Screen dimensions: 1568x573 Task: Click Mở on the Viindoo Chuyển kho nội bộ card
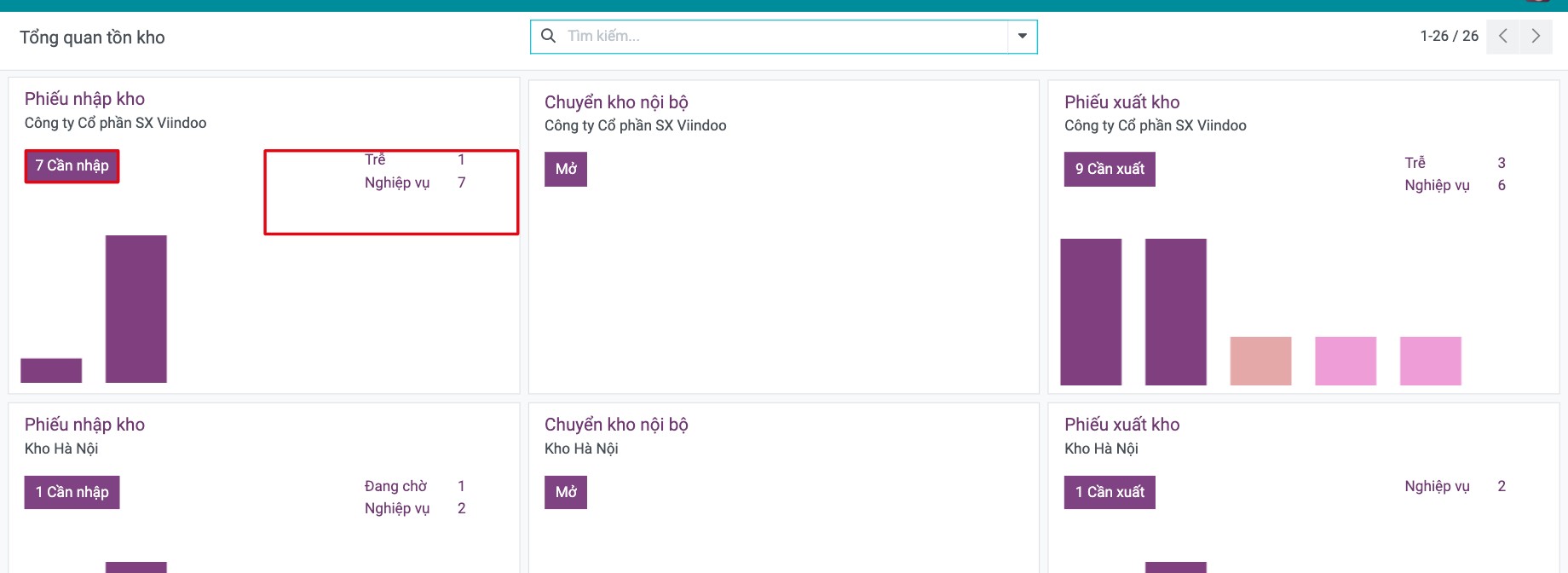tap(566, 169)
